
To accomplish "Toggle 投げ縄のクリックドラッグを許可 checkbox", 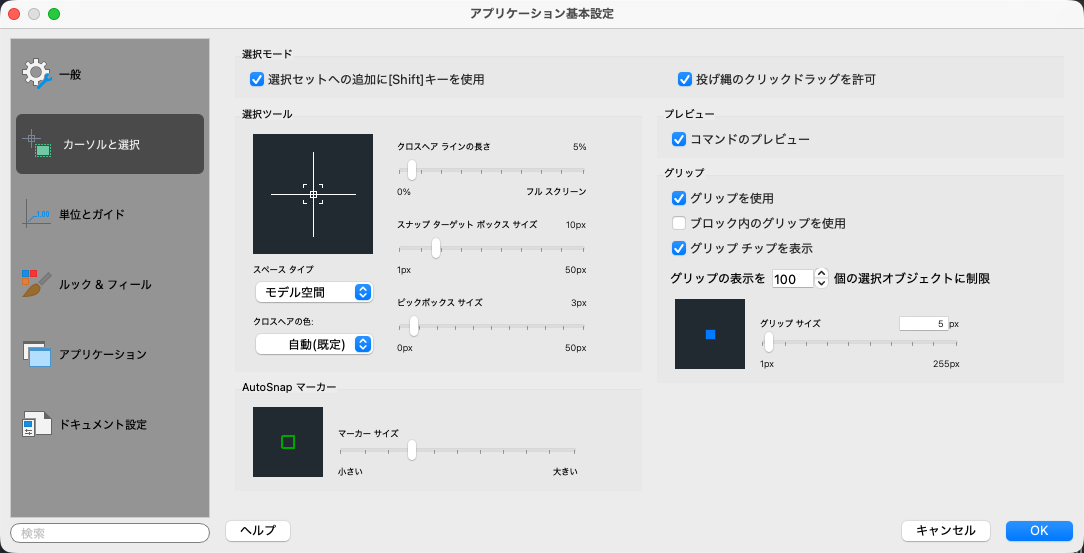I will pos(685,79).
